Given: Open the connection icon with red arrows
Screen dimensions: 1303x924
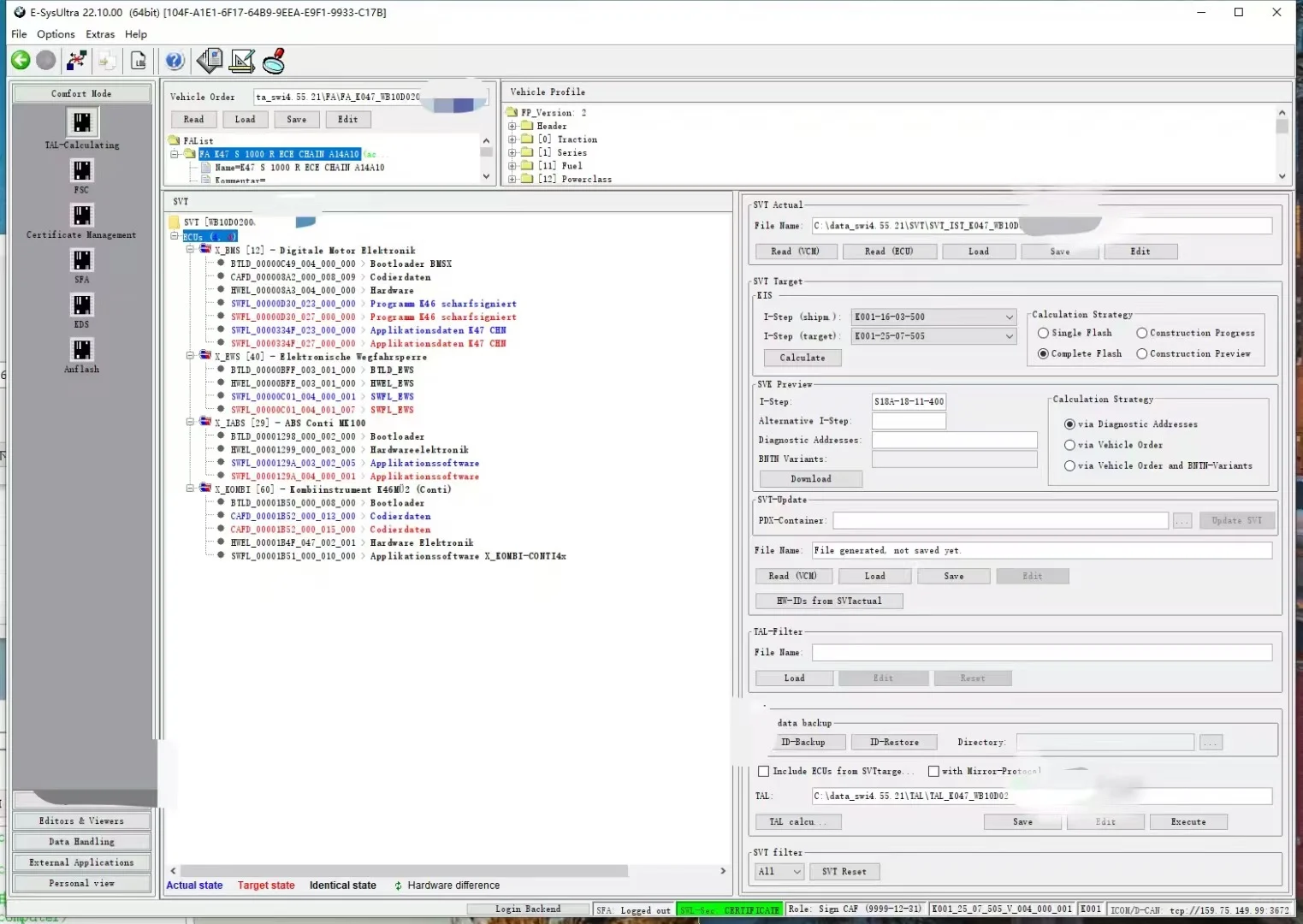Looking at the screenshot, I should point(77,60).
